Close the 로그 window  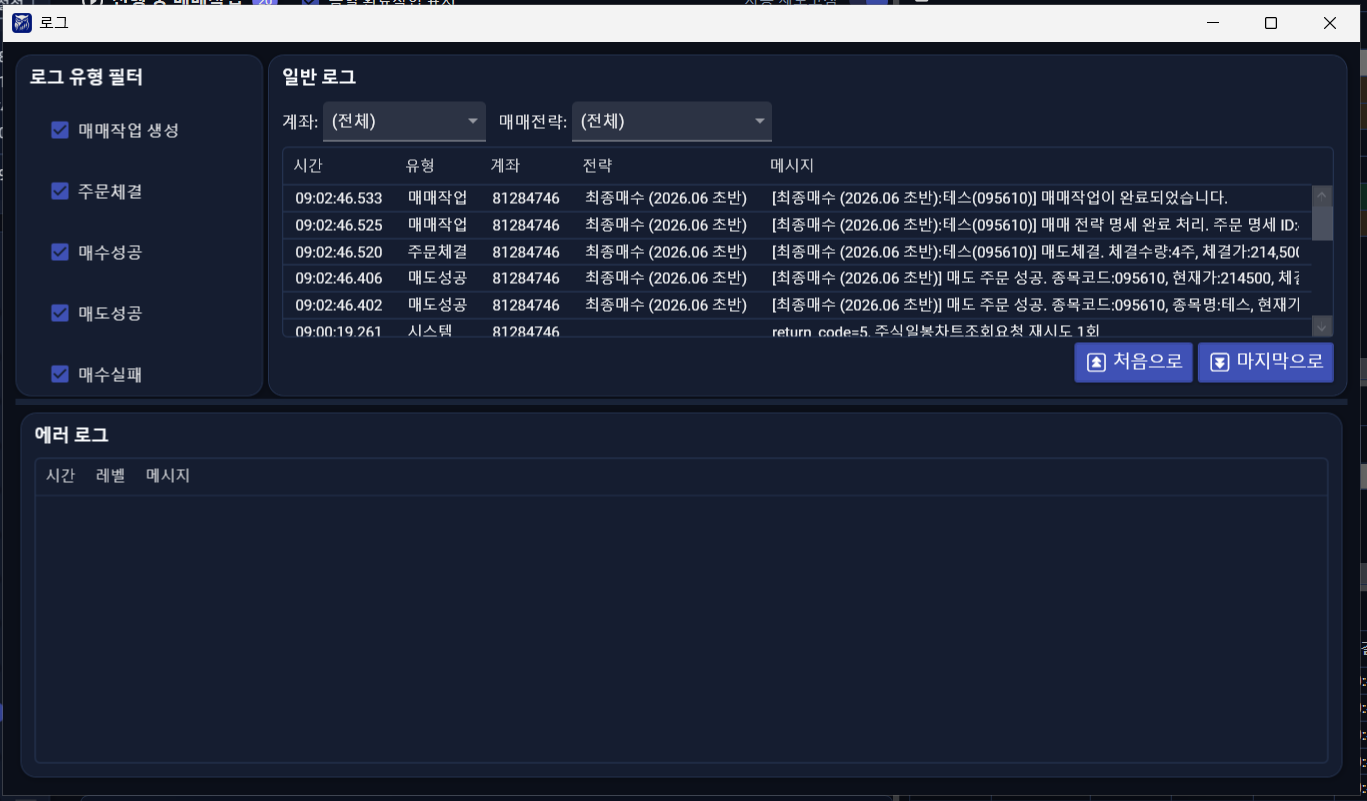(x=1330, y=23)
